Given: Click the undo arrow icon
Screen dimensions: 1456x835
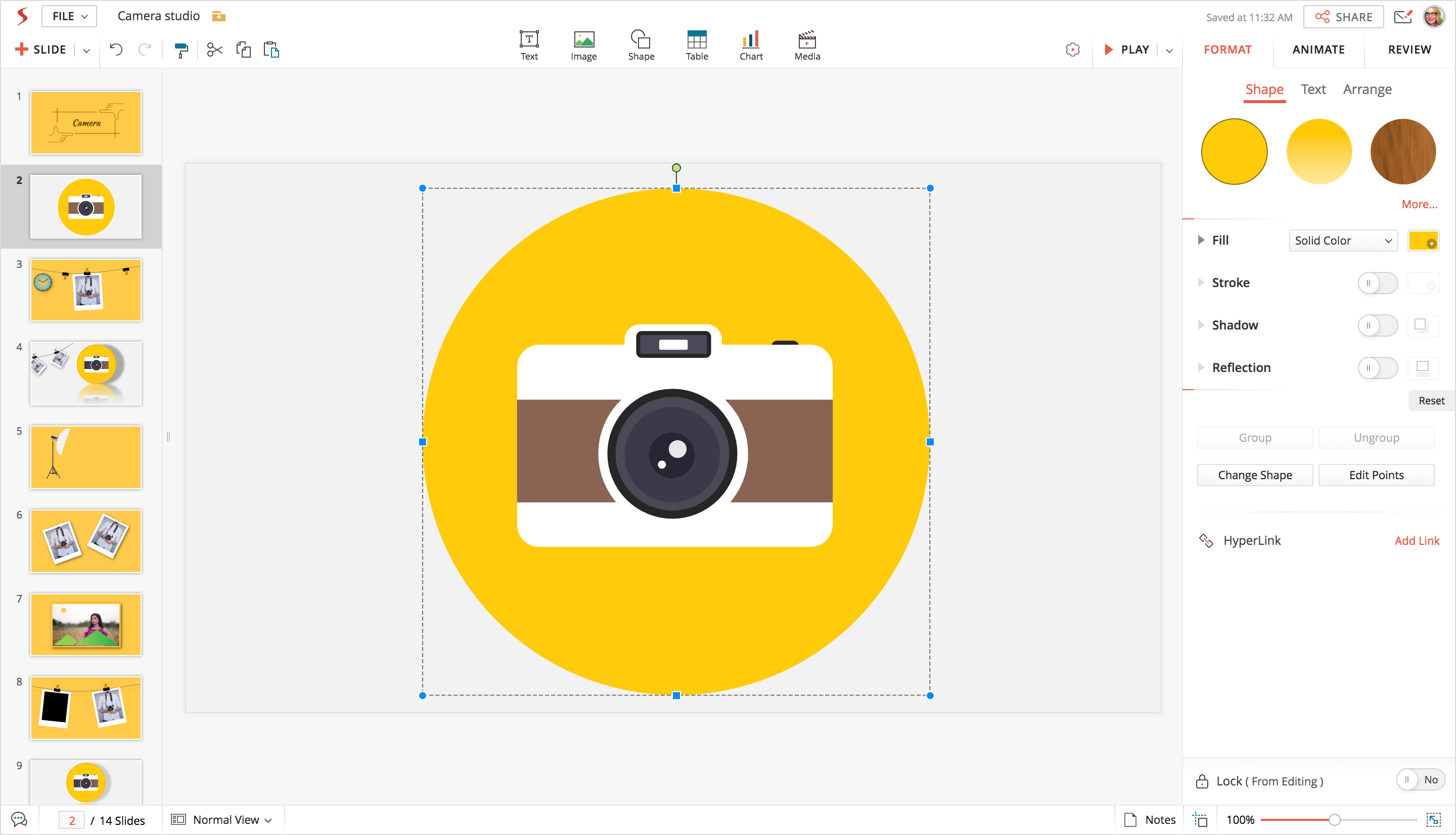Looking at the screenshot, I should tap(116, 50).
